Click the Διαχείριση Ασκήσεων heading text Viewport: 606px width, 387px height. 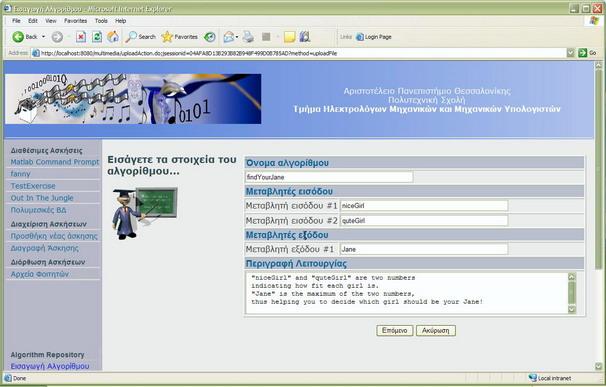click(49, 224)
